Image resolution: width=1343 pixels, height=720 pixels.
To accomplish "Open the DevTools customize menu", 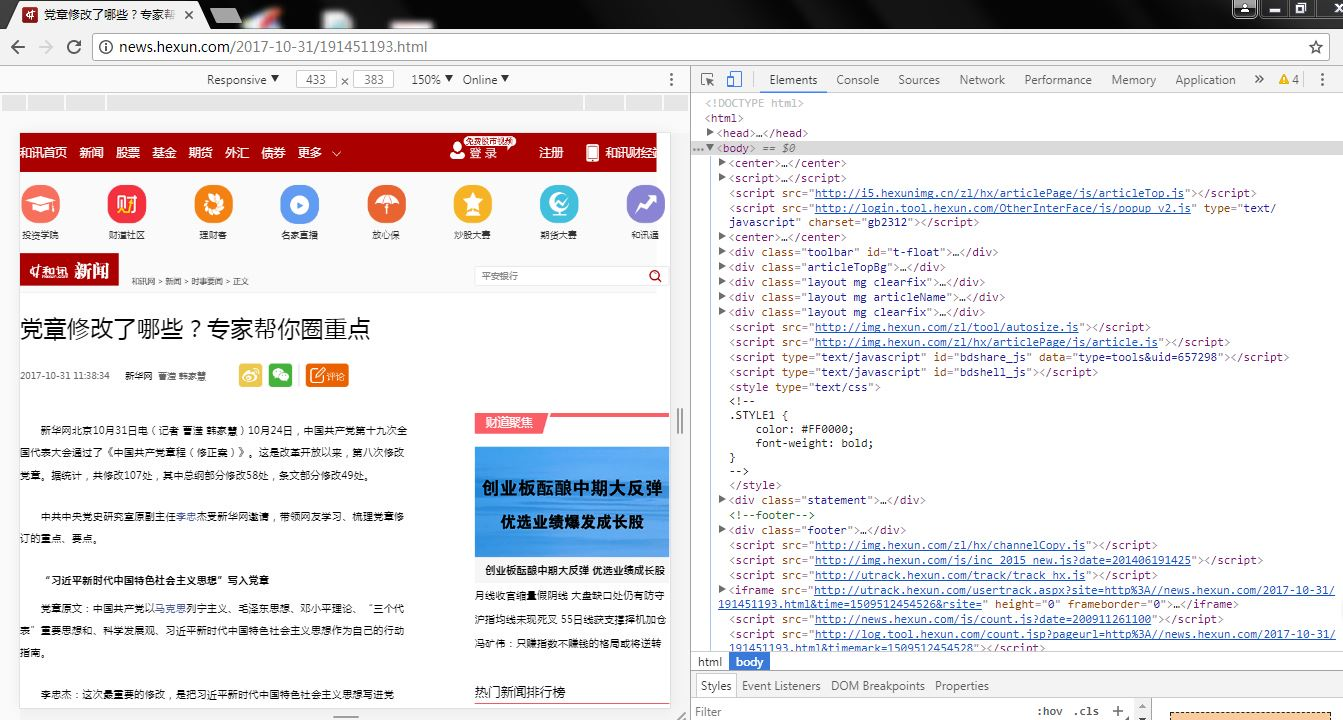I will tap(1323, 80).
